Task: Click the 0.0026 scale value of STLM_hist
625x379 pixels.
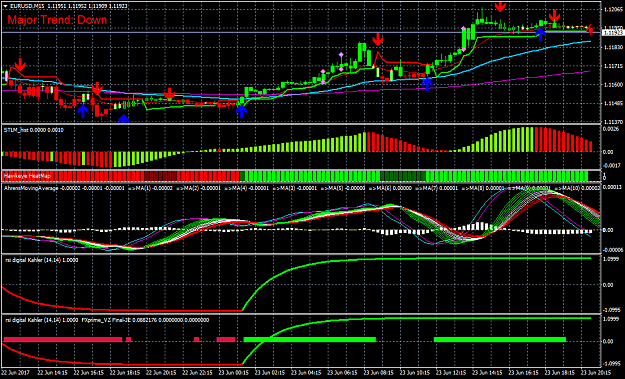Action: click(611, 129)
